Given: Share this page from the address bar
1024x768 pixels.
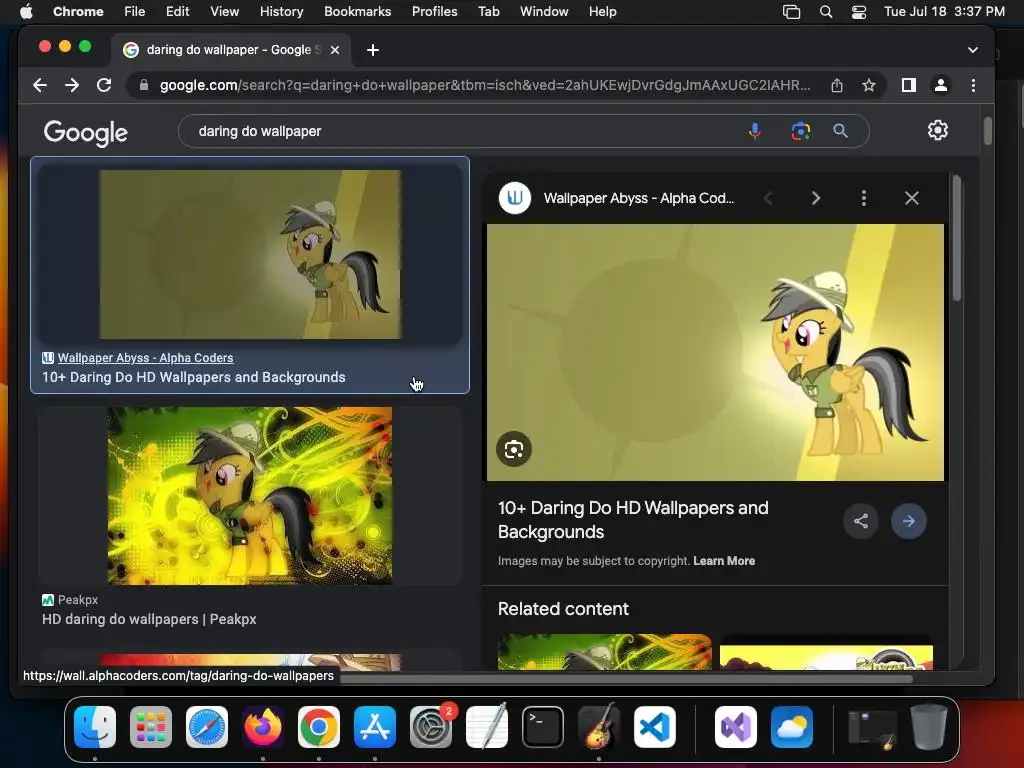Looking at the screenshot, I should point(837,86).
